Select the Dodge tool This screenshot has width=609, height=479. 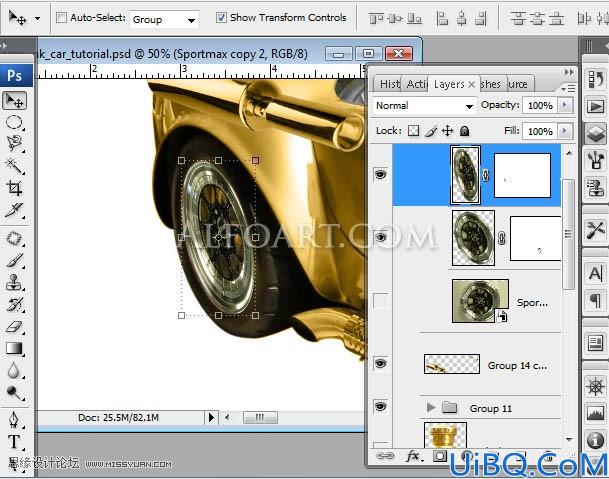point(14,392)
